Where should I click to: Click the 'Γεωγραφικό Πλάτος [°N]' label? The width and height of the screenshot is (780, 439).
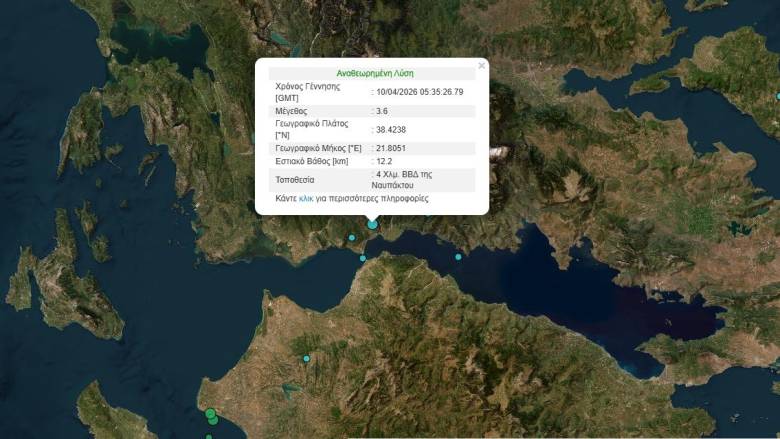pos(312,129)
